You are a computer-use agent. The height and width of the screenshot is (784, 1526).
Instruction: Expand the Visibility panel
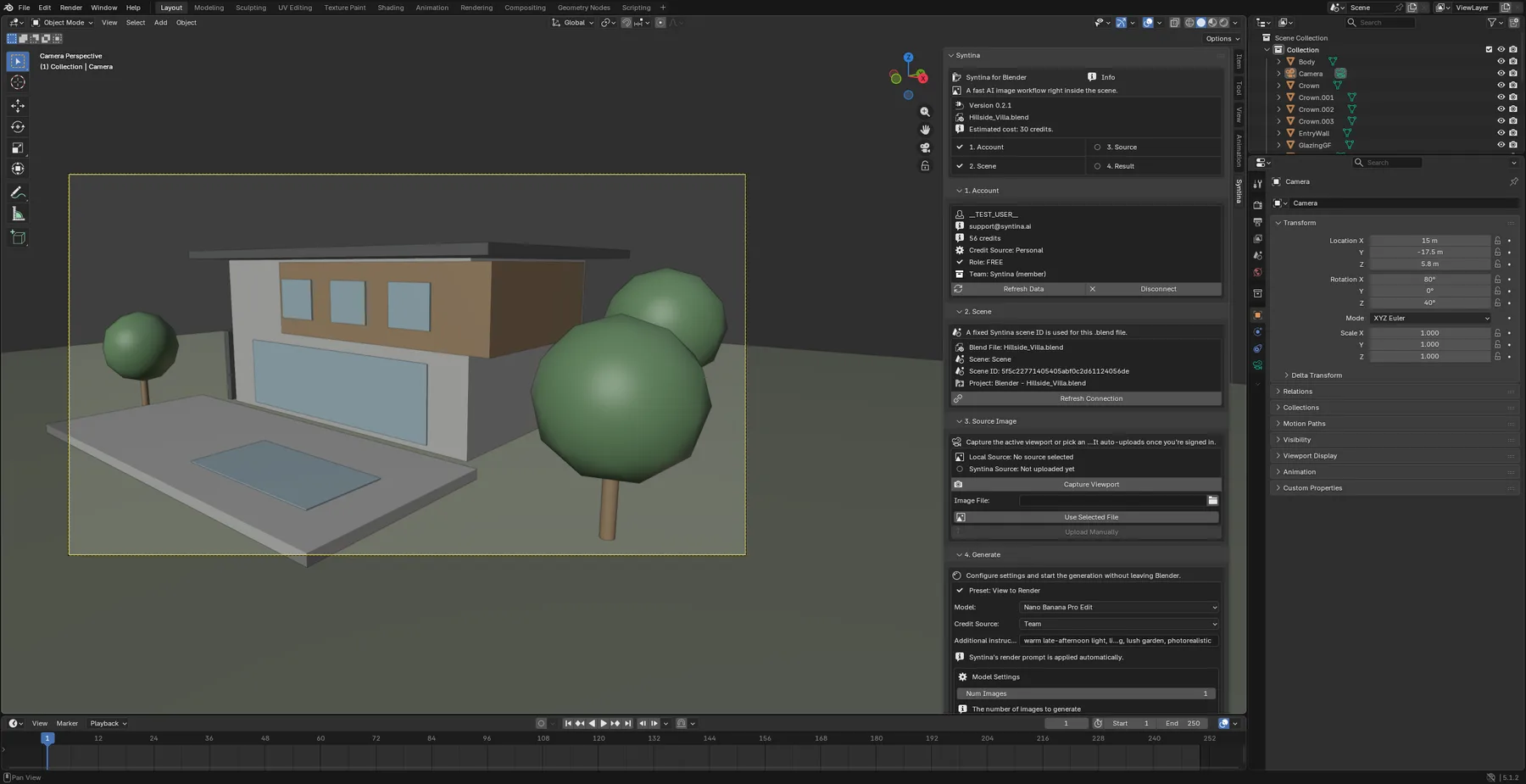pos(1296,440)
